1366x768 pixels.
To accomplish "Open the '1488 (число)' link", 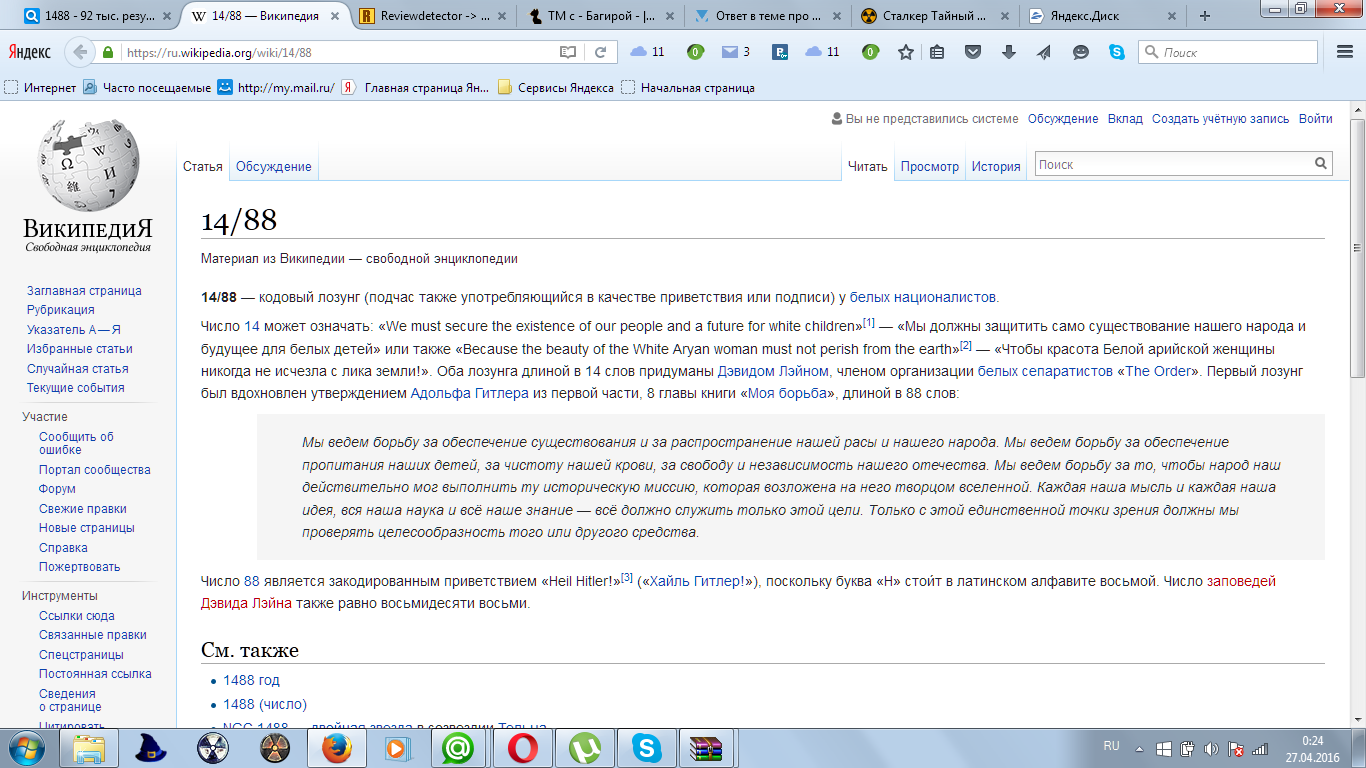I will pos(265,704).
